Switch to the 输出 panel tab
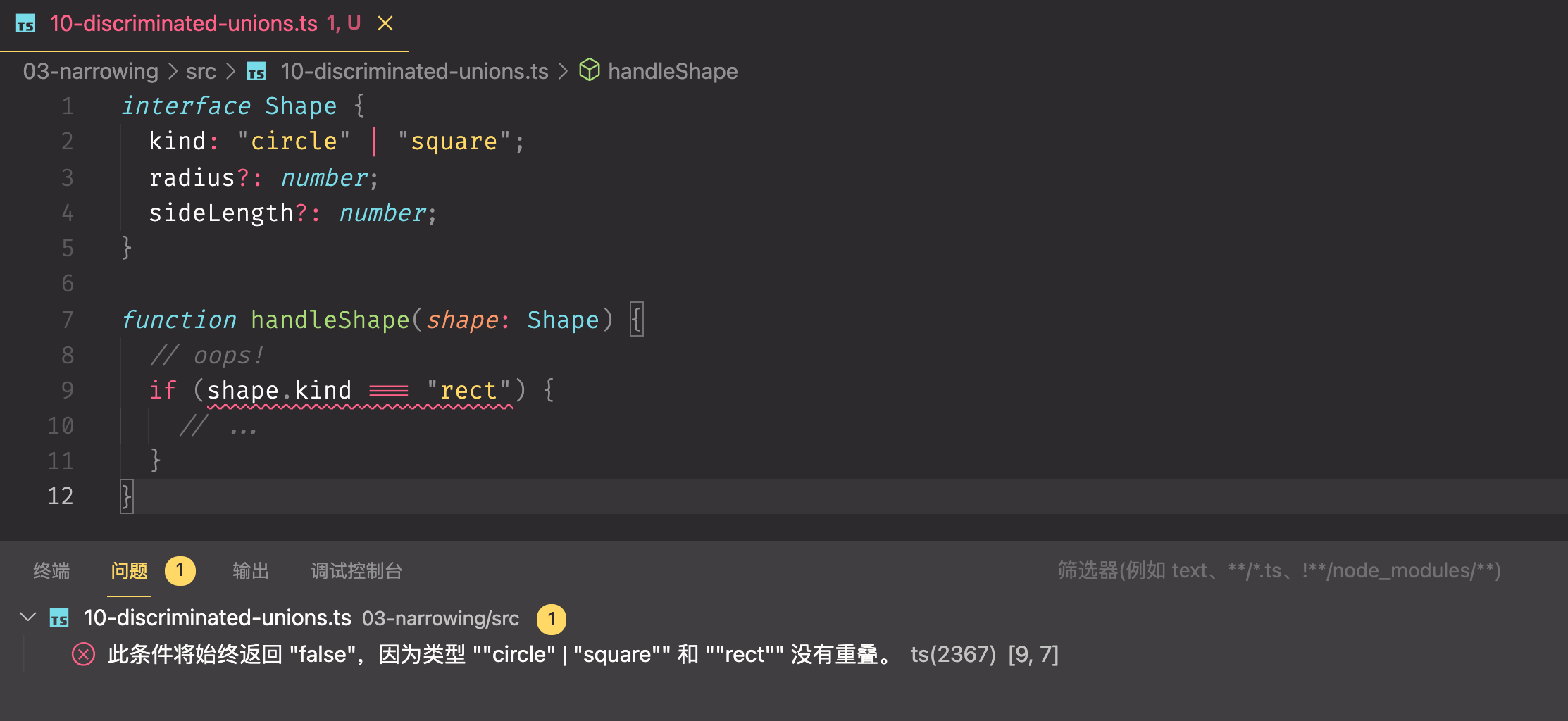This screenshot has height=721, width=1568. tap(251, 570)
